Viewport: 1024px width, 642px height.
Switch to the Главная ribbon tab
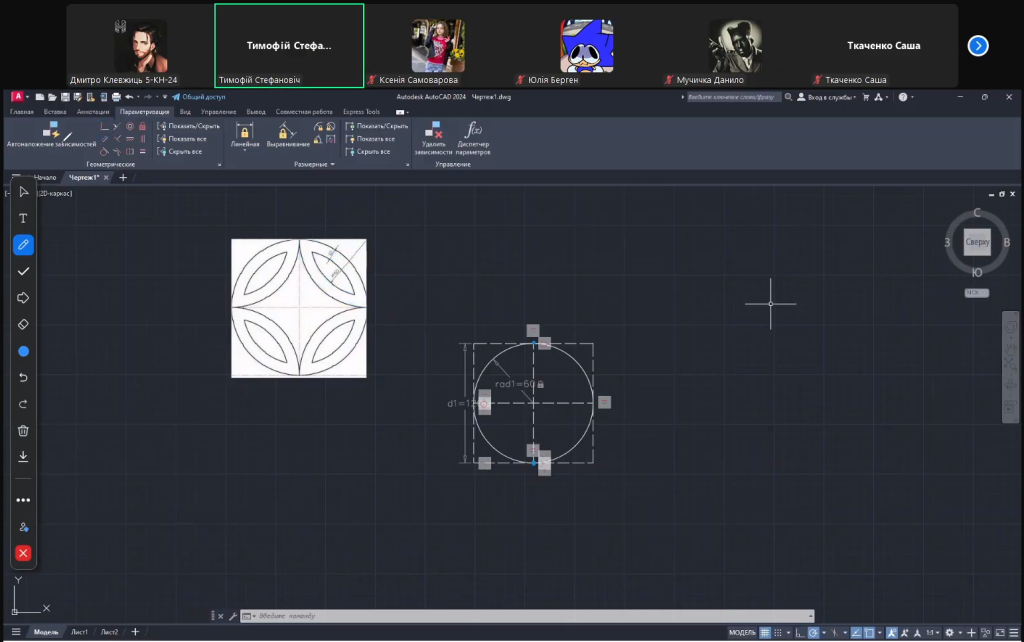coord(21,112)
